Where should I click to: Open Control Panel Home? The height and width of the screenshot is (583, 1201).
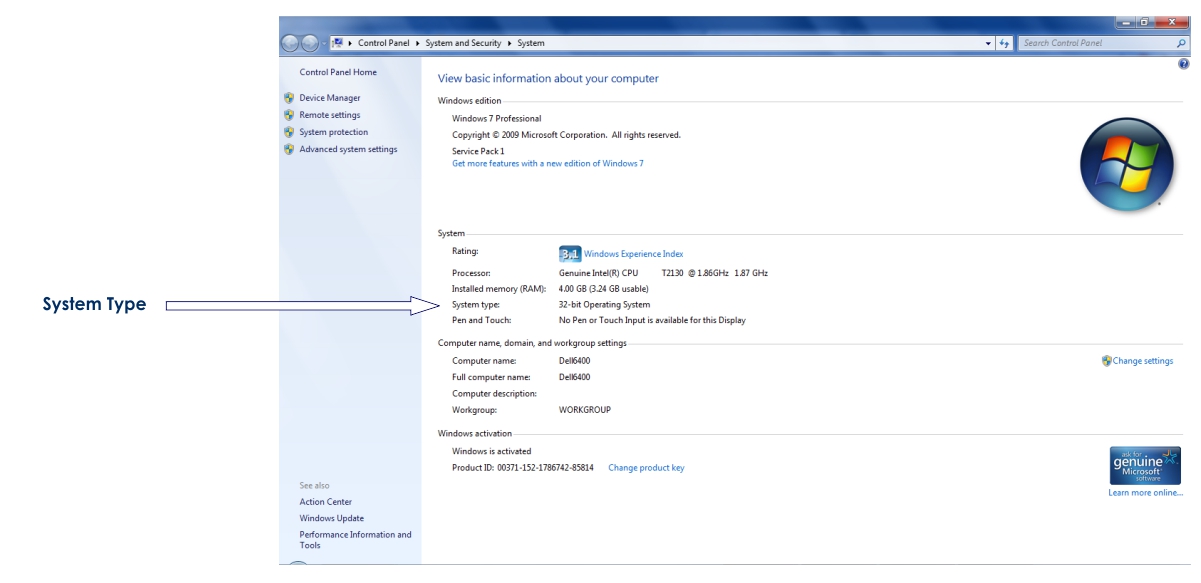(x=338, y=73)
